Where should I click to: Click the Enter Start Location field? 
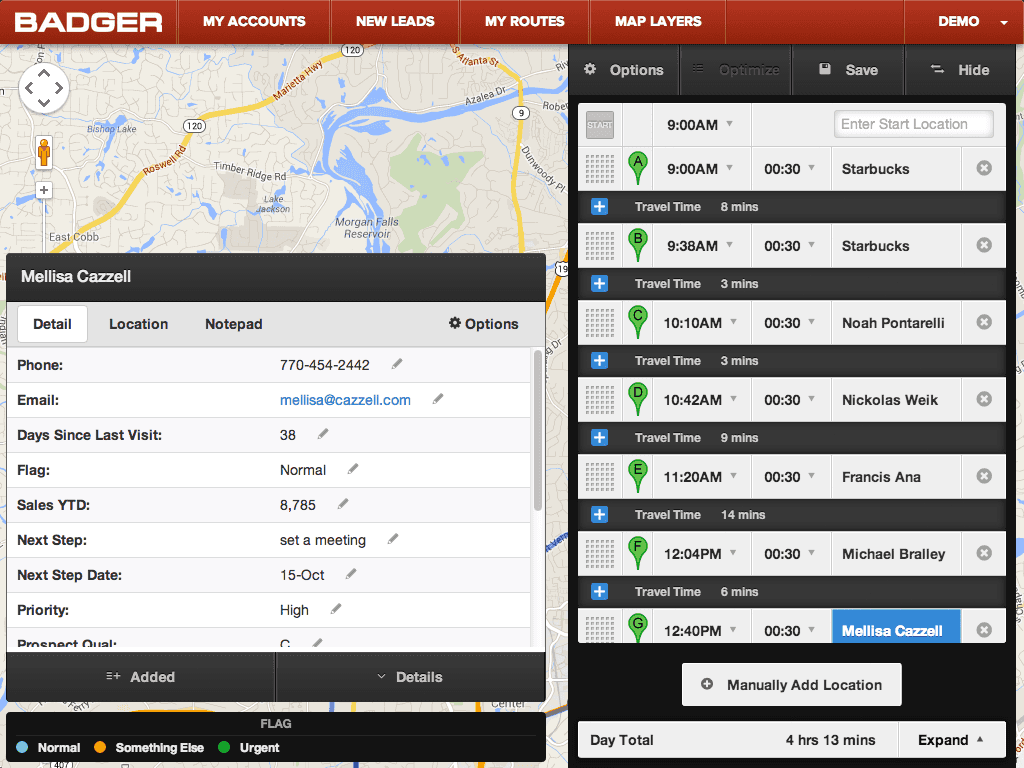914,124
